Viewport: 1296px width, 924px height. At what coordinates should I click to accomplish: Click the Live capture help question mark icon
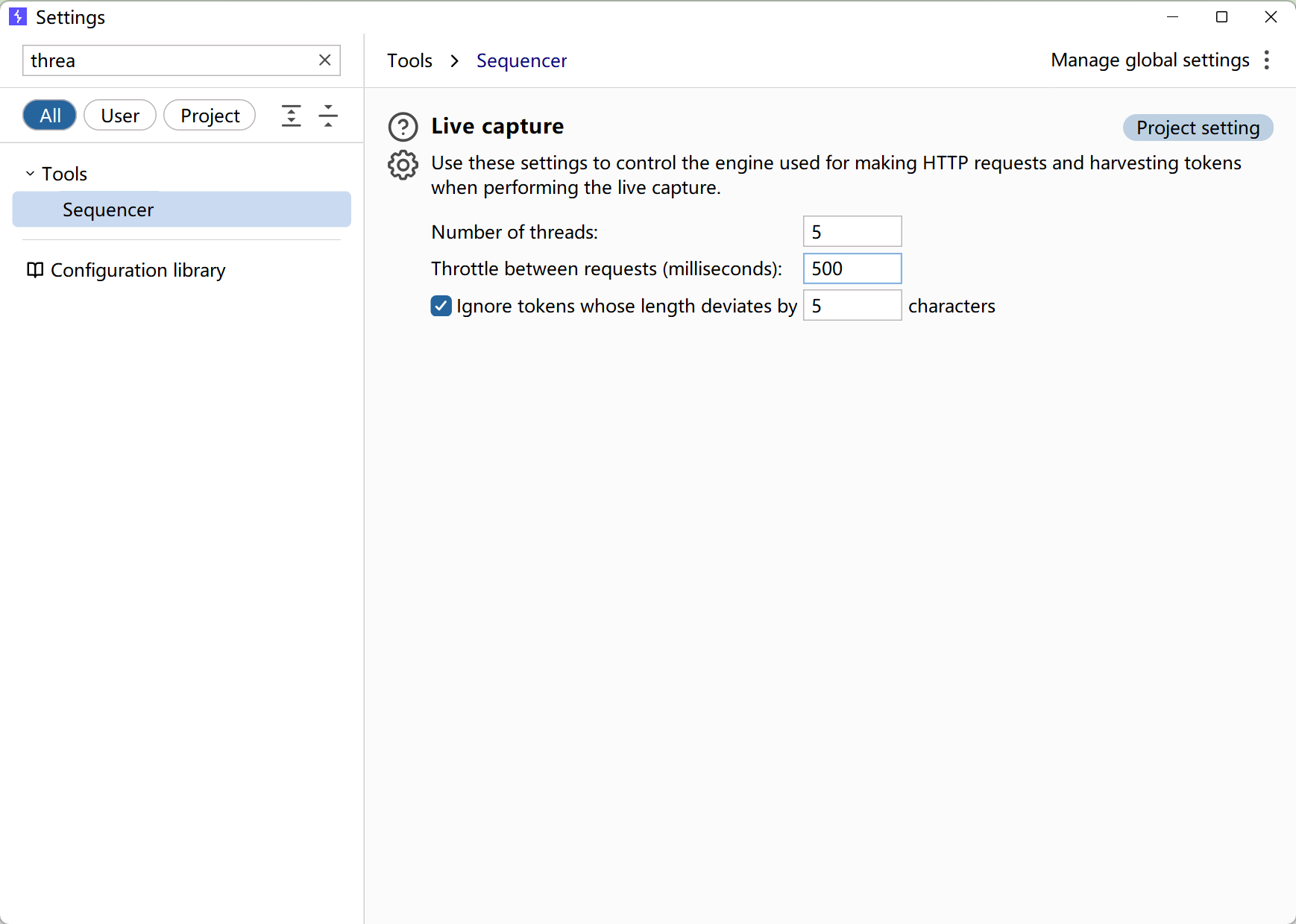coord(403,127)
